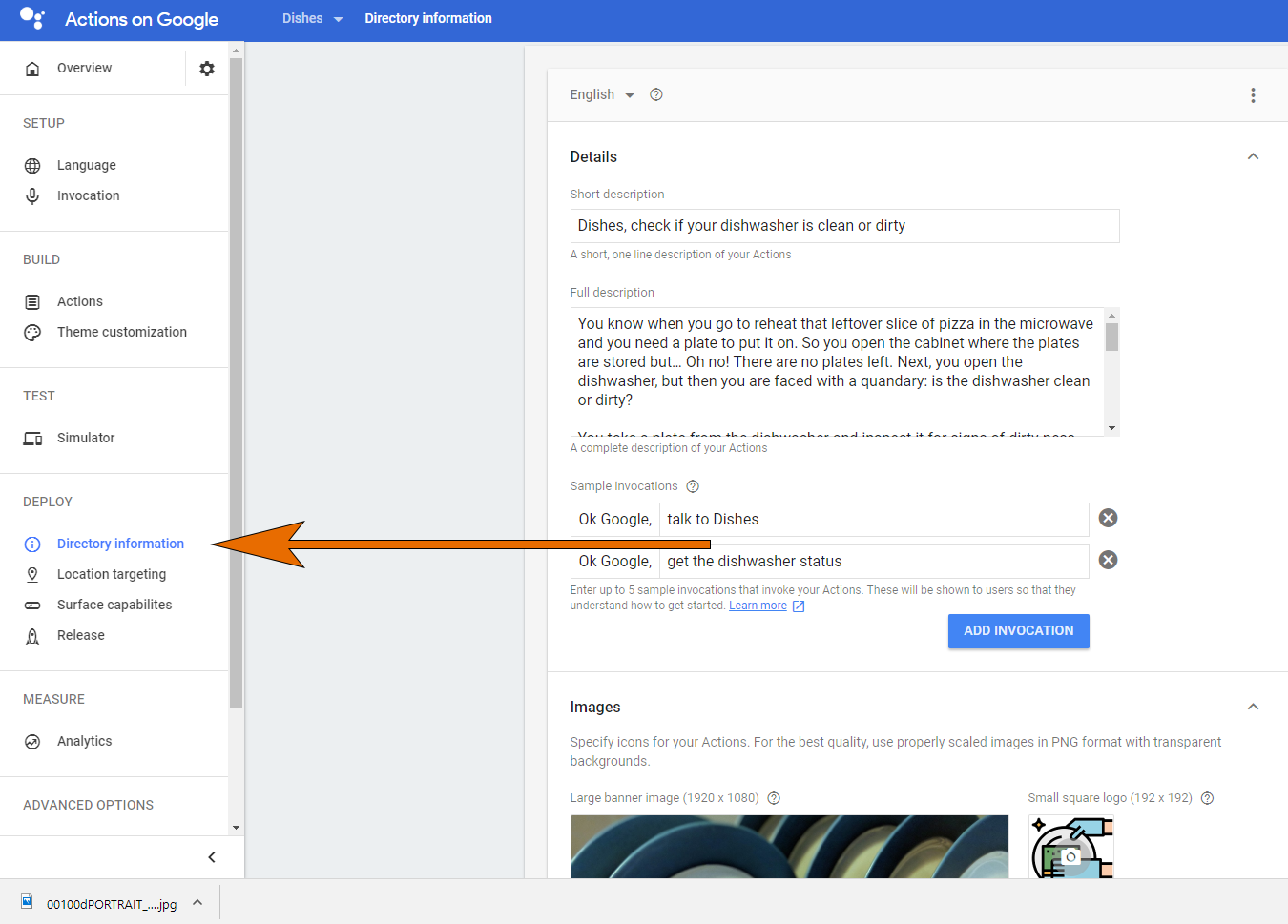Click the Language globe icon
This screenshot has height=924, width=1288.
click(32, 166)
